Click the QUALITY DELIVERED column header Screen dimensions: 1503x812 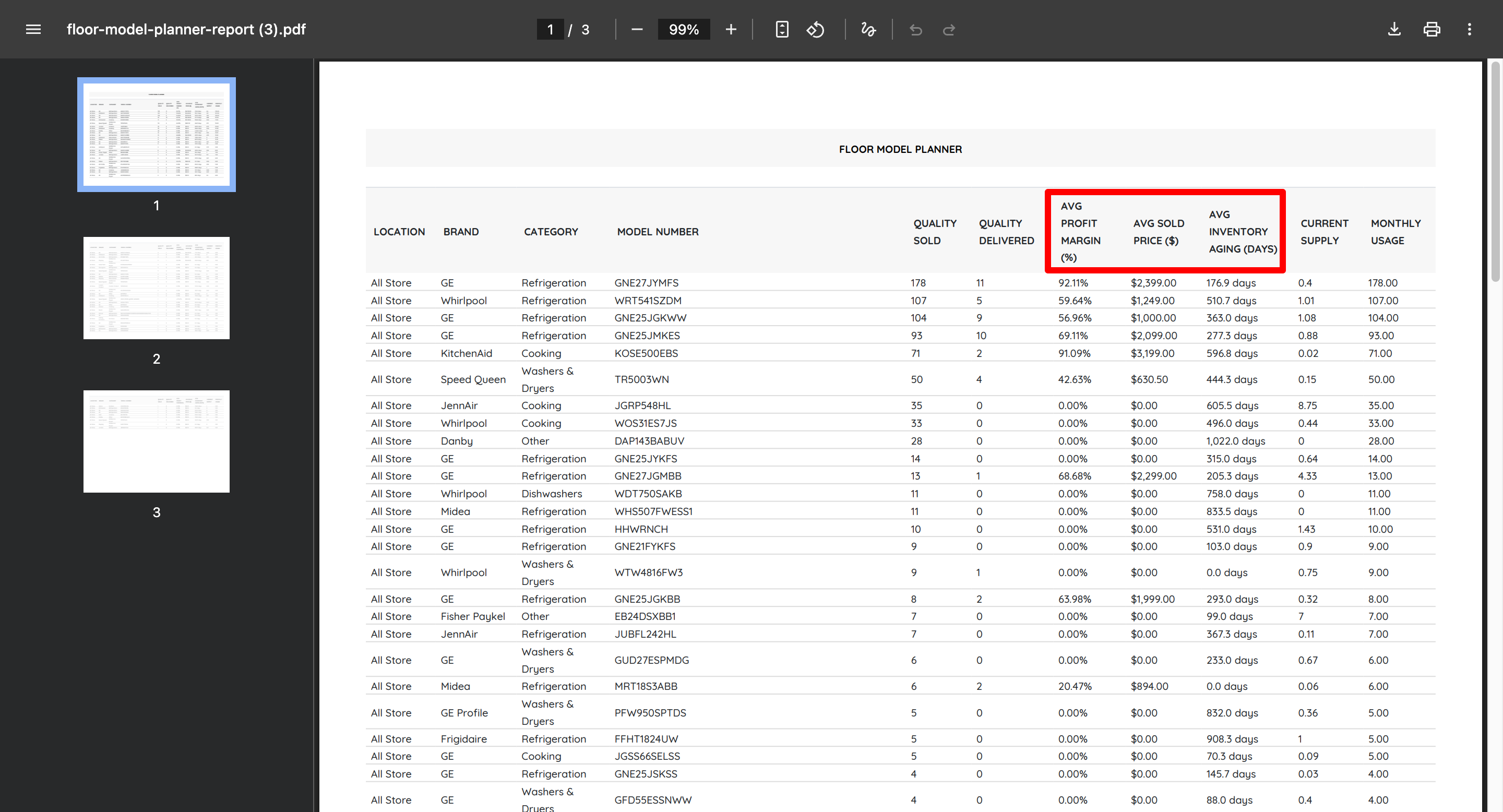(x=1007, y=232)
